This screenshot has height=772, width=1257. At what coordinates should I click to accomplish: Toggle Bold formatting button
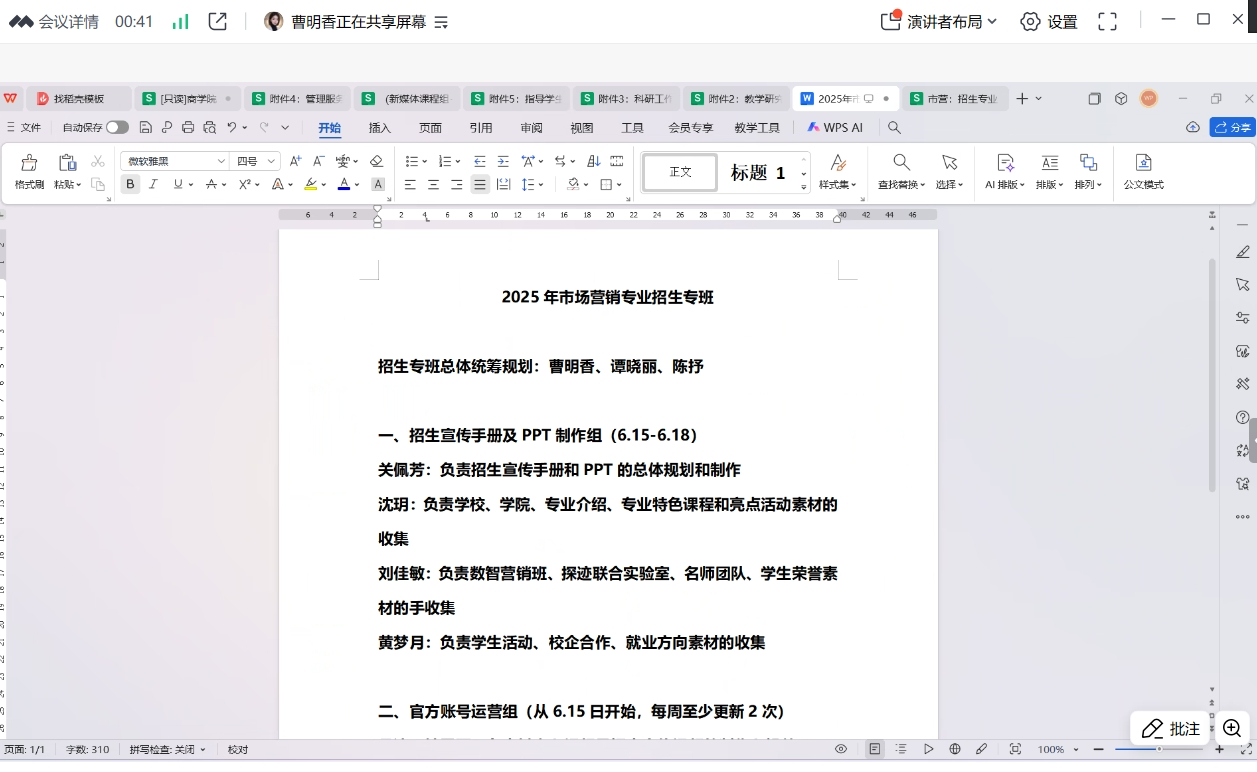point(130,185)
